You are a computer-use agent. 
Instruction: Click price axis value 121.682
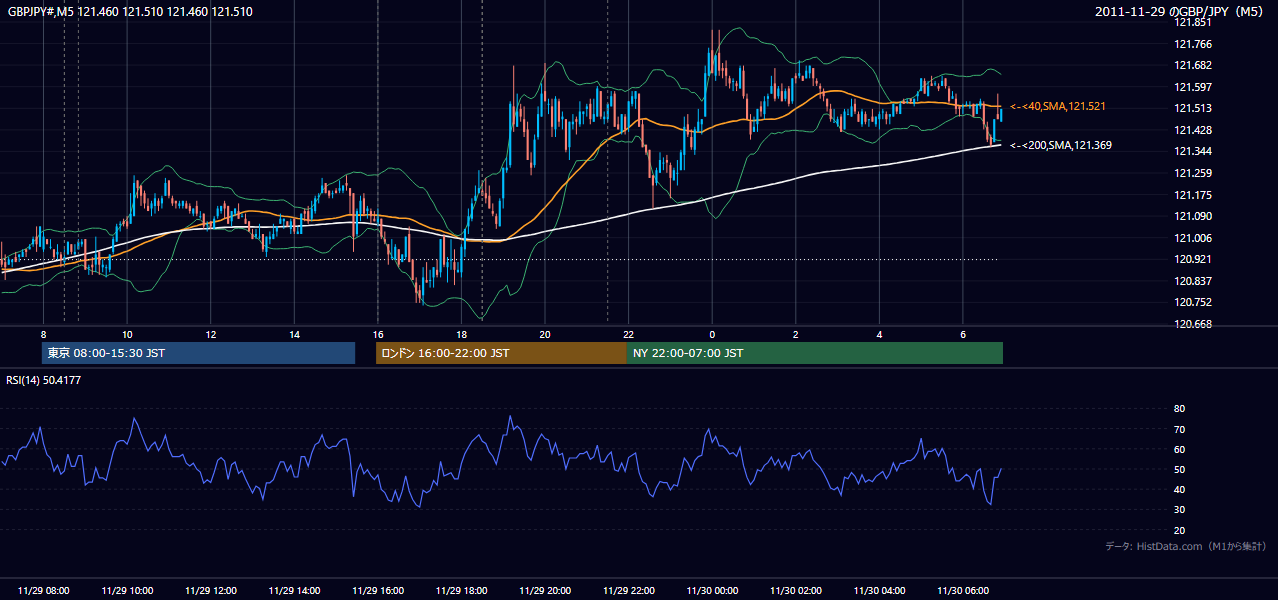[x=1192, y=65]
